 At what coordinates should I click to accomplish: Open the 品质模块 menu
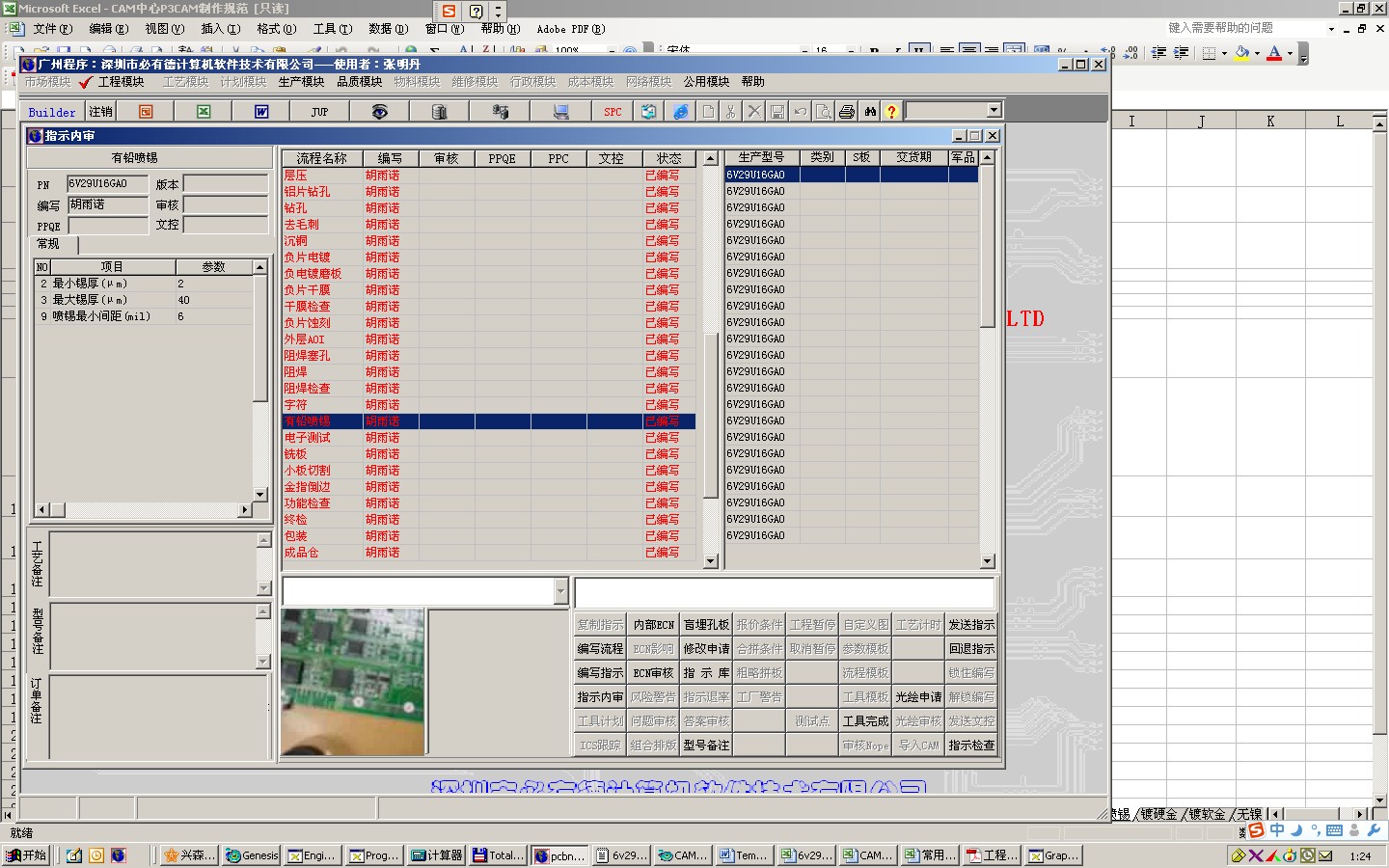[359, 82]
